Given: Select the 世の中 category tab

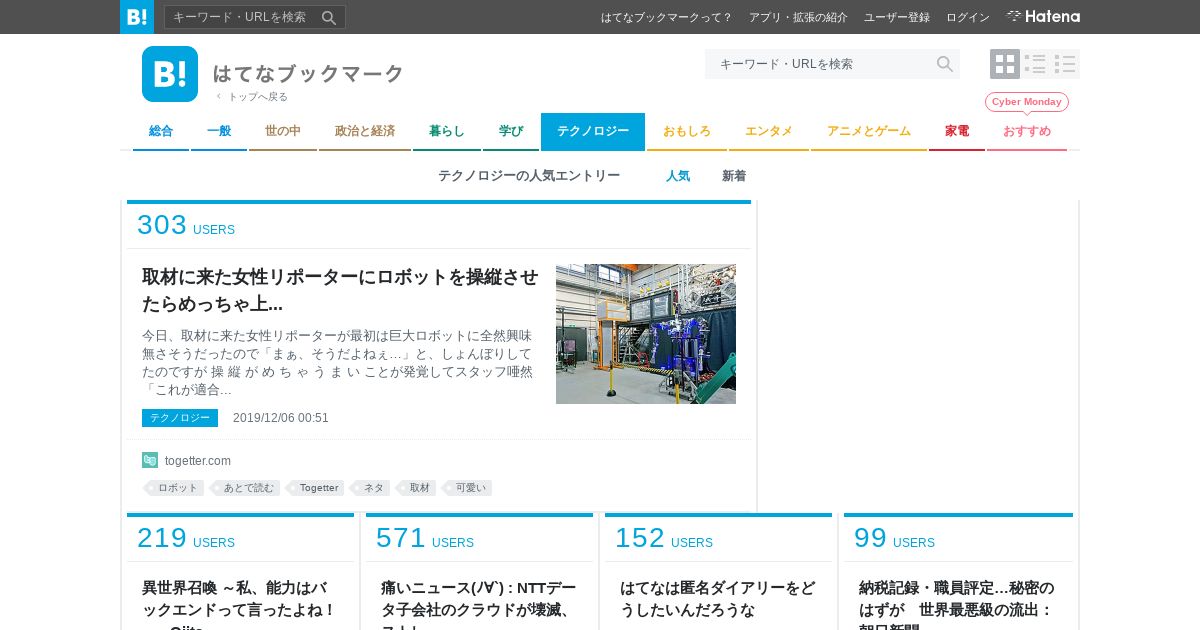Looking at the screenshot, I should click(283, 131).
